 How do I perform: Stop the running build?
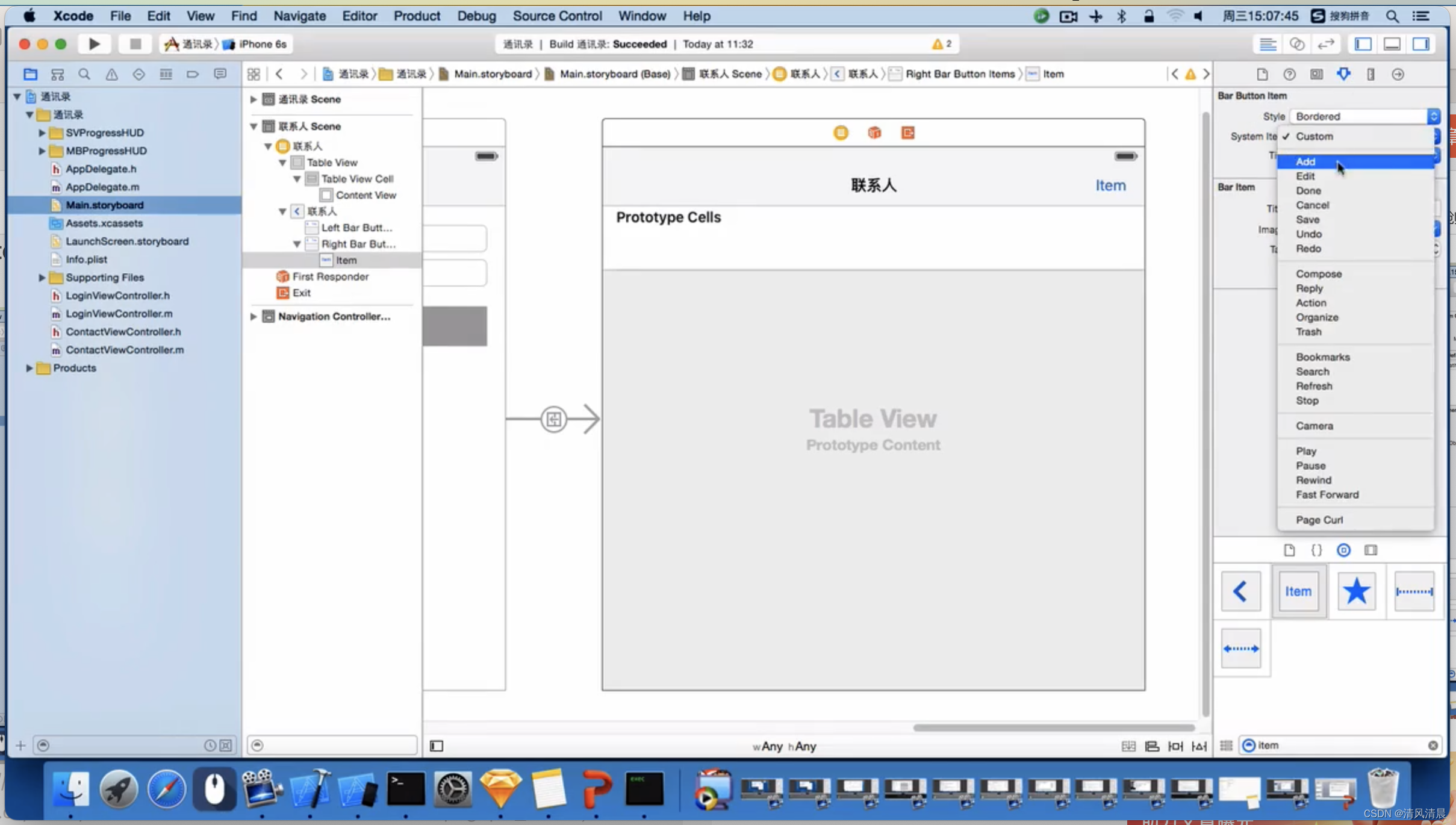(135, 44)
